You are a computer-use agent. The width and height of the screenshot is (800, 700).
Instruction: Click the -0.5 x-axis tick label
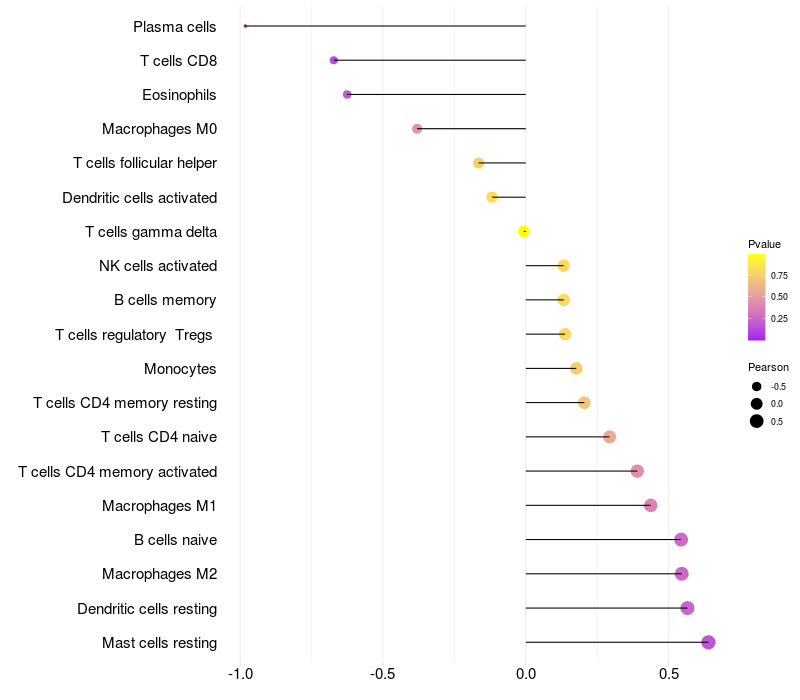pos(382,674)
